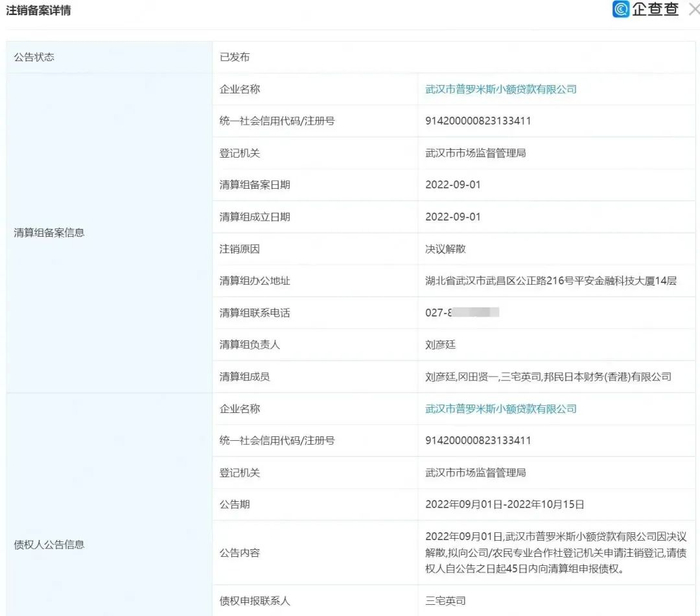Click credit code in 清算组备案信息 section
The image size is (700, 616).
[x=478, y=121]
